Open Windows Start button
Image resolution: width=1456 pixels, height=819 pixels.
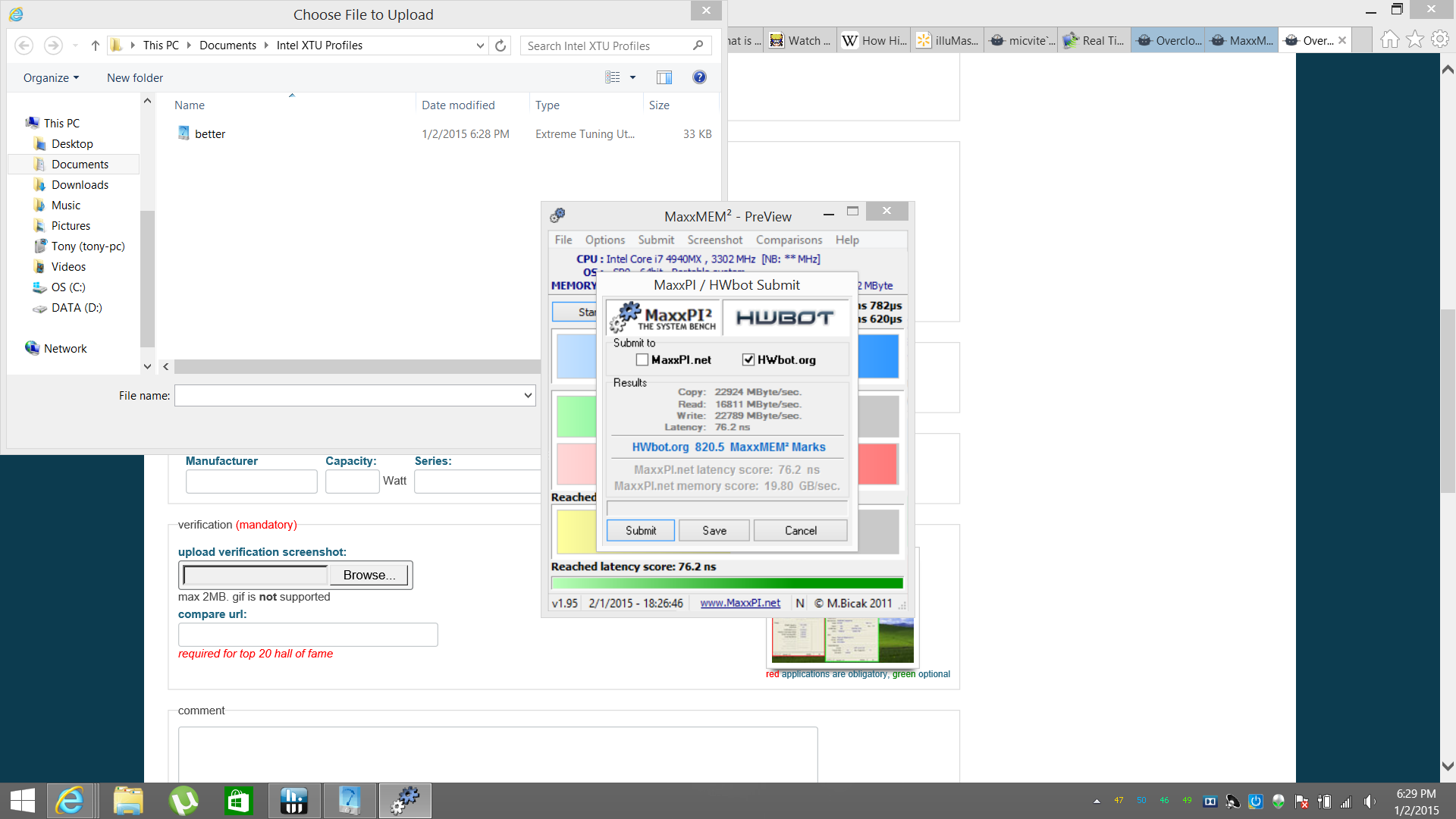(23, 801)
